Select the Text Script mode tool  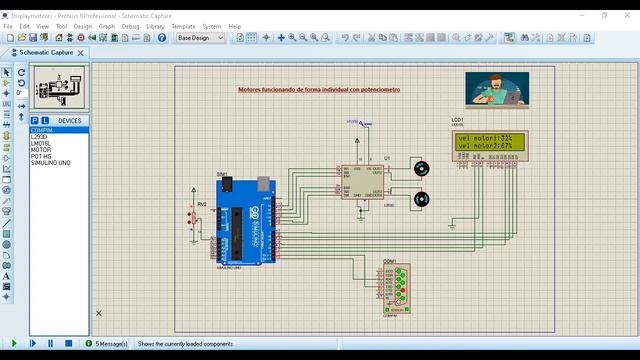coord(6,114)
